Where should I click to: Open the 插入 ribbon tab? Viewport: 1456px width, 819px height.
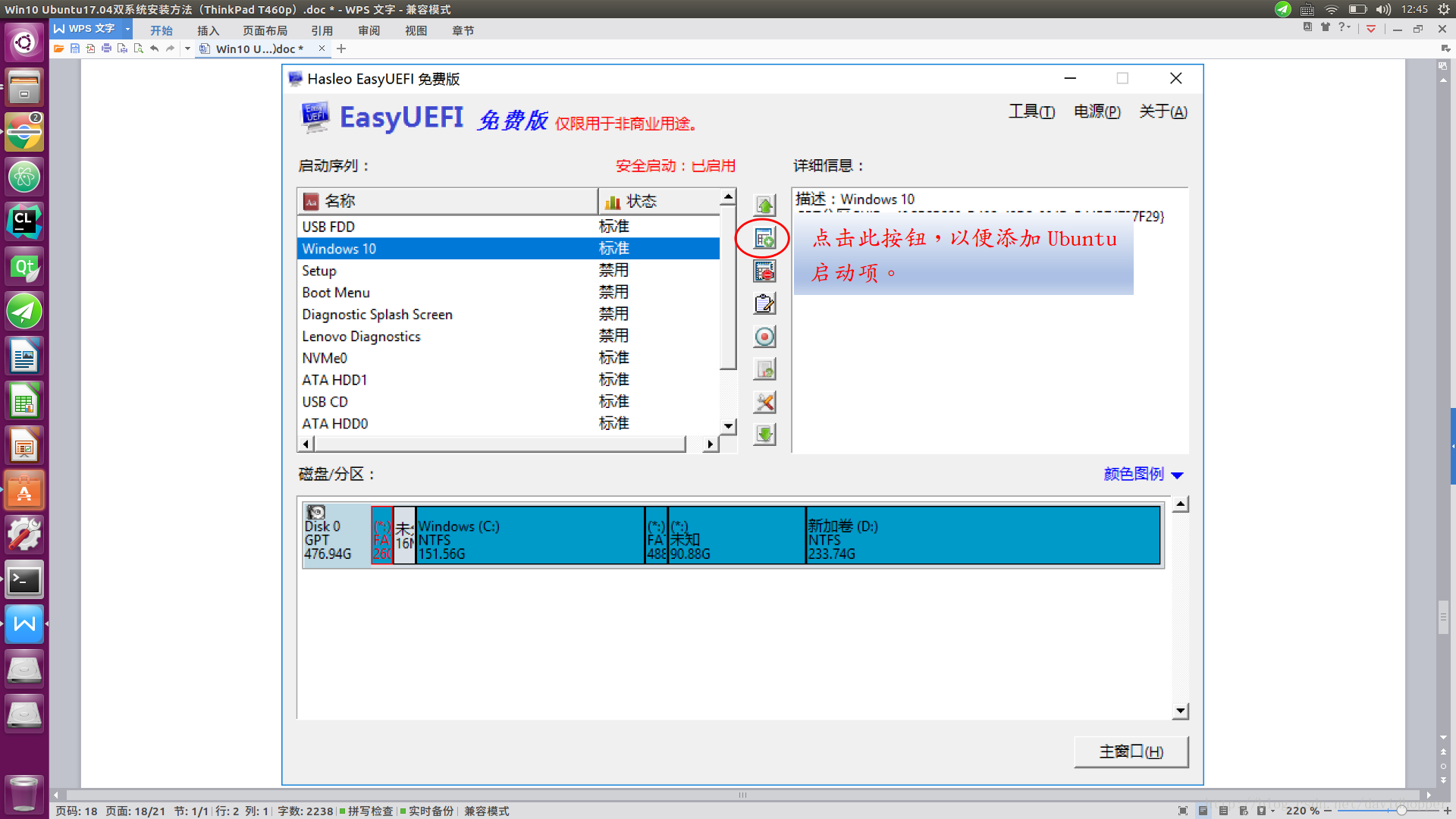(208, 30)
